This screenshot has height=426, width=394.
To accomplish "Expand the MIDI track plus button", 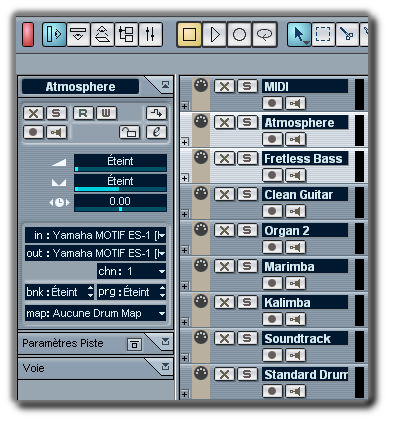I will tap(184, 106).
